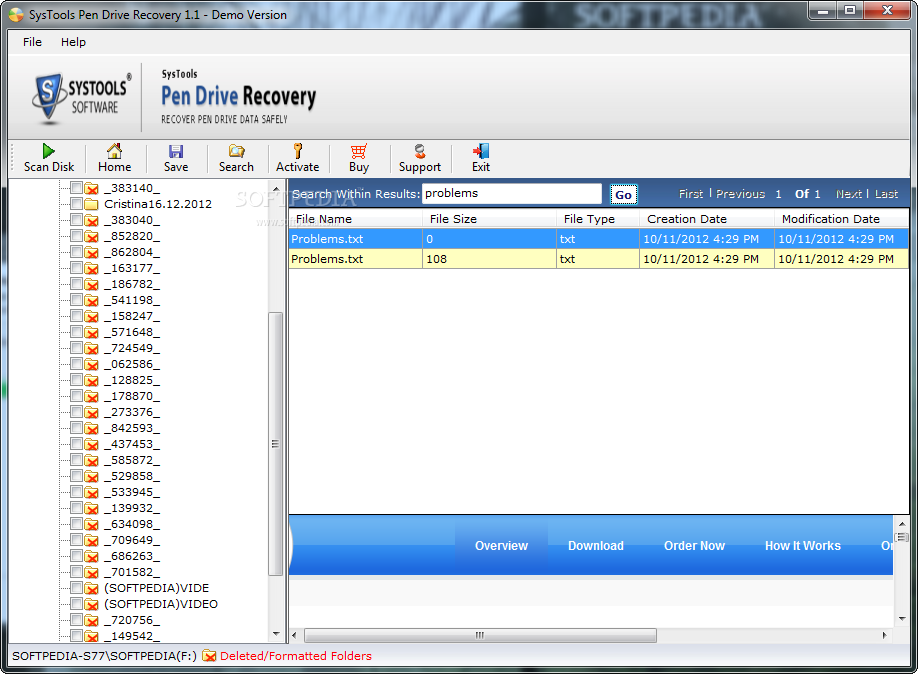
Task: Sort results by File Name column
Action: click(355, 219)
